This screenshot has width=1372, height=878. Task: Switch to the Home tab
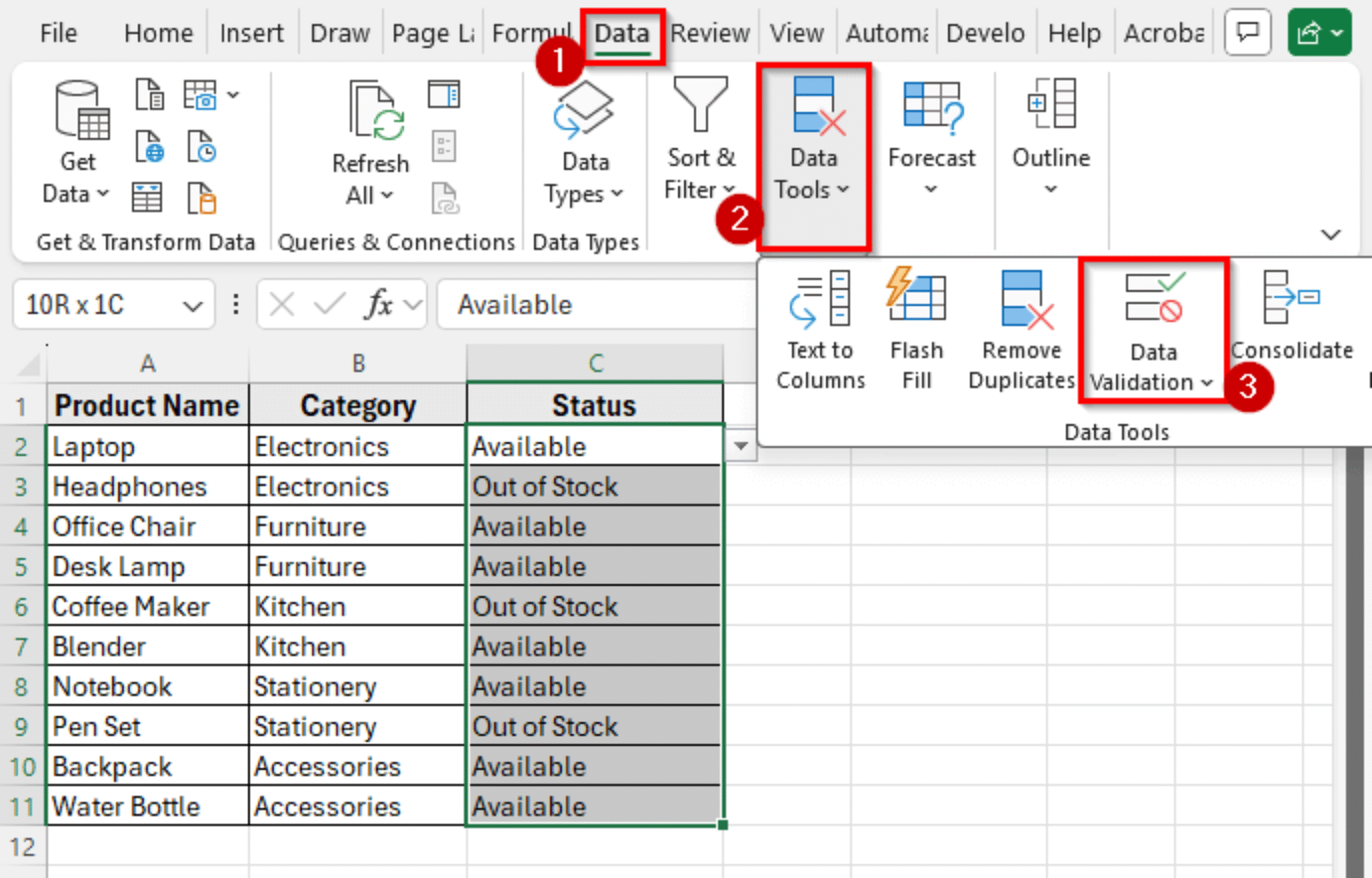[158, 32]
